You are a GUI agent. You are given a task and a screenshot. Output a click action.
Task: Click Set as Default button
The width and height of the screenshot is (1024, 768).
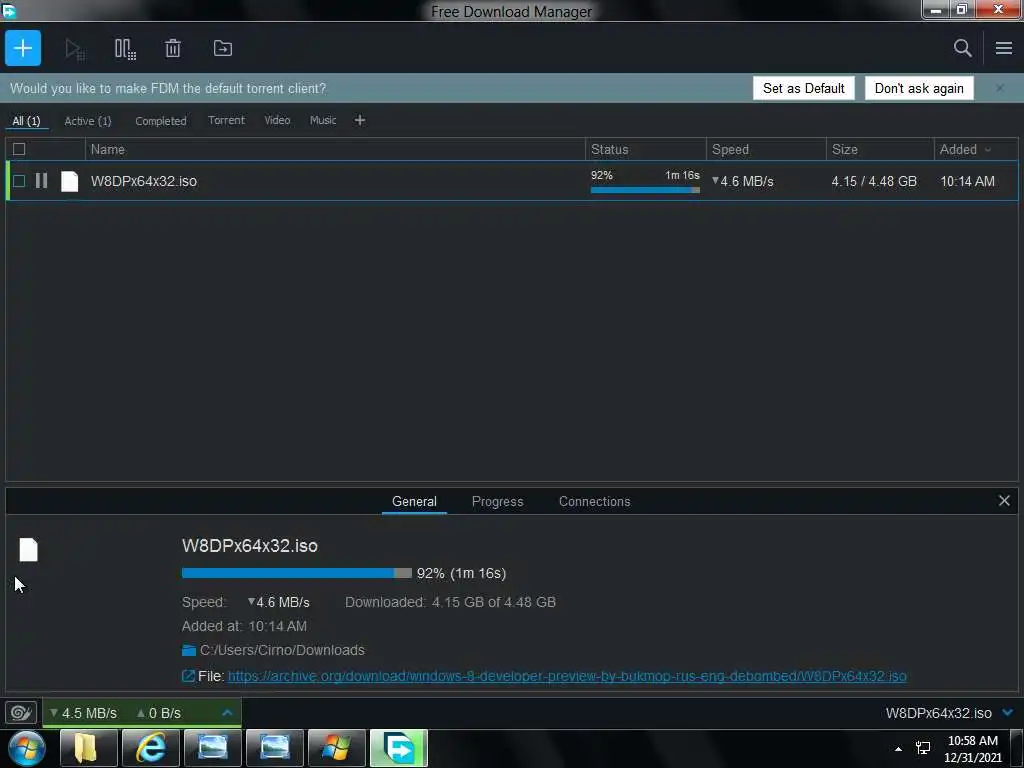pos(803,88)
